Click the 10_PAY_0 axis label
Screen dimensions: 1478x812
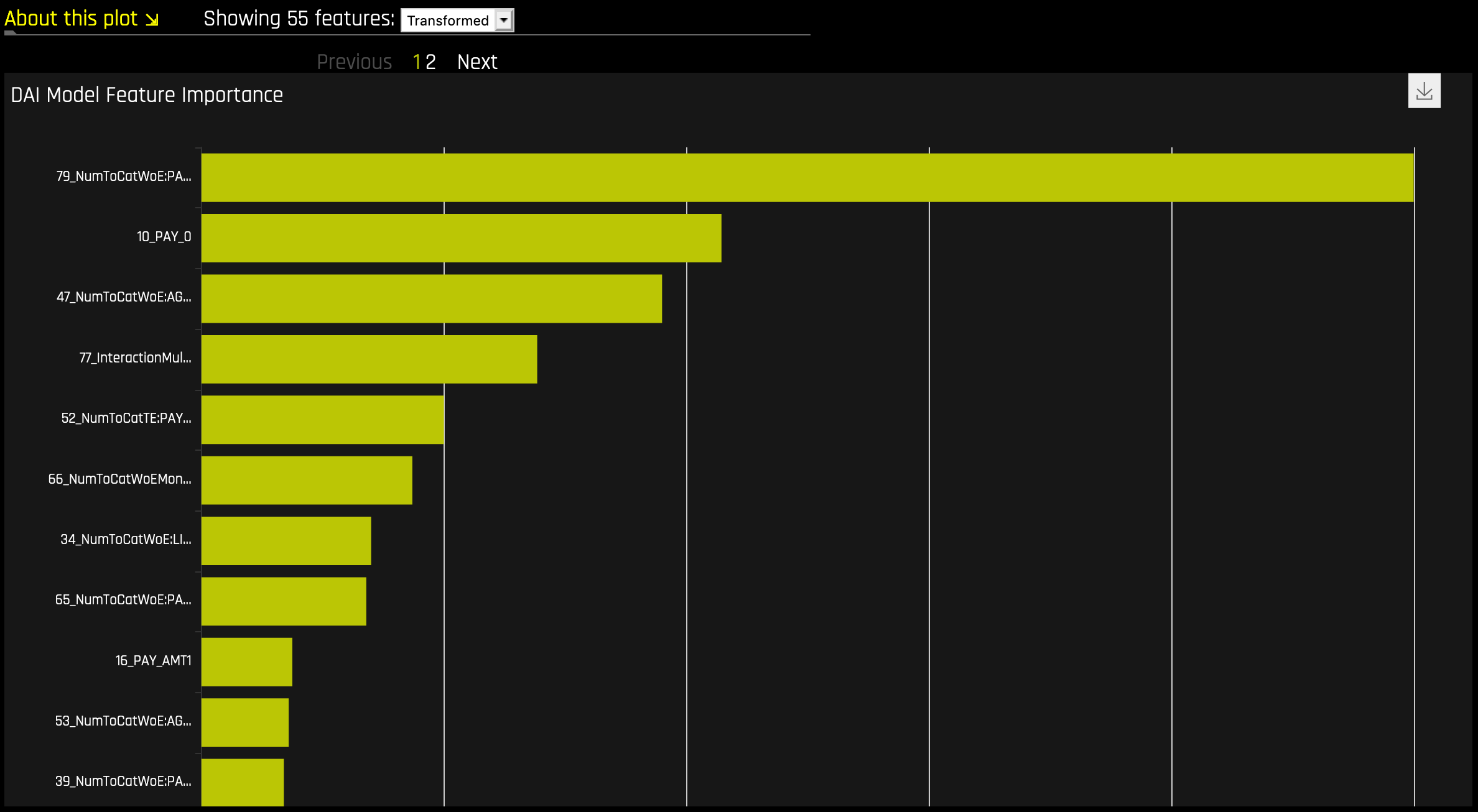(x=164, y=237)
